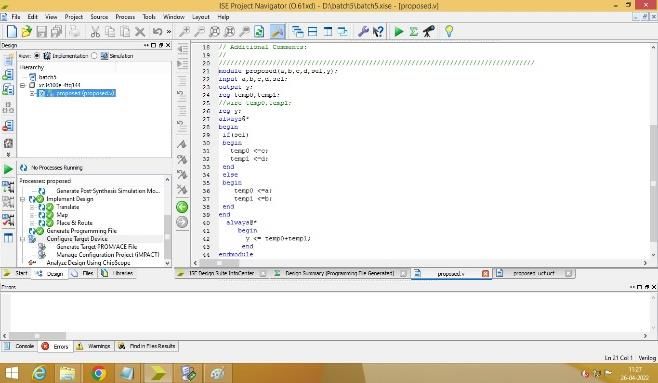
Task: Click the New file toolbar icon
Action: tap(12, 31)
